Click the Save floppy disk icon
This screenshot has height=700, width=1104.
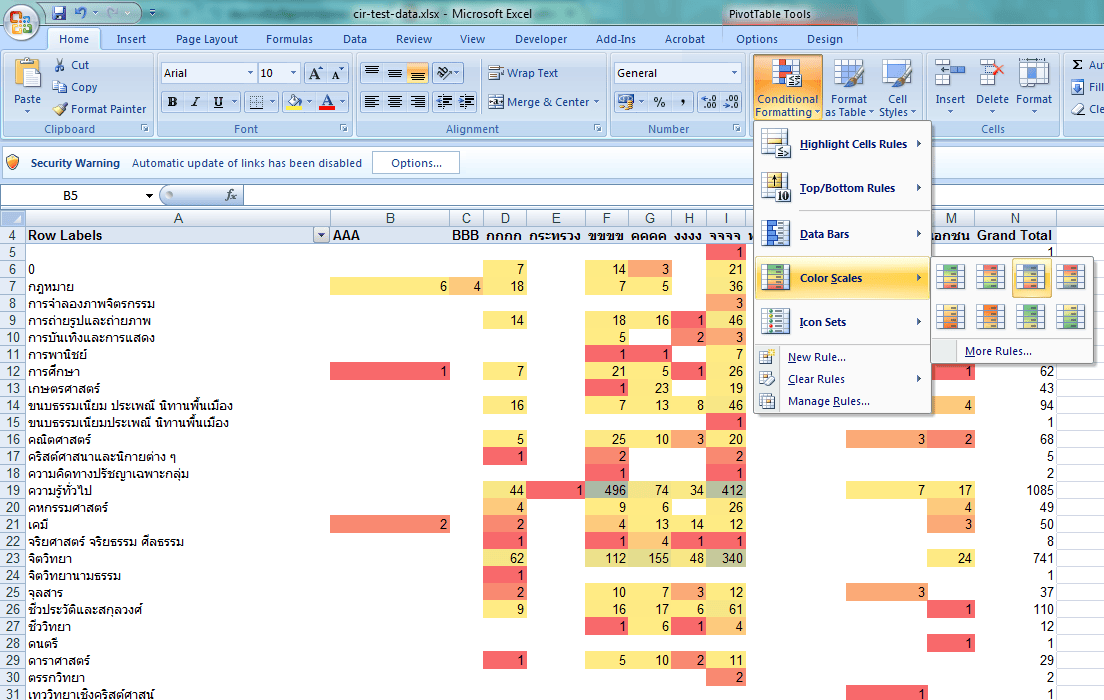click(x=59, y=13)
